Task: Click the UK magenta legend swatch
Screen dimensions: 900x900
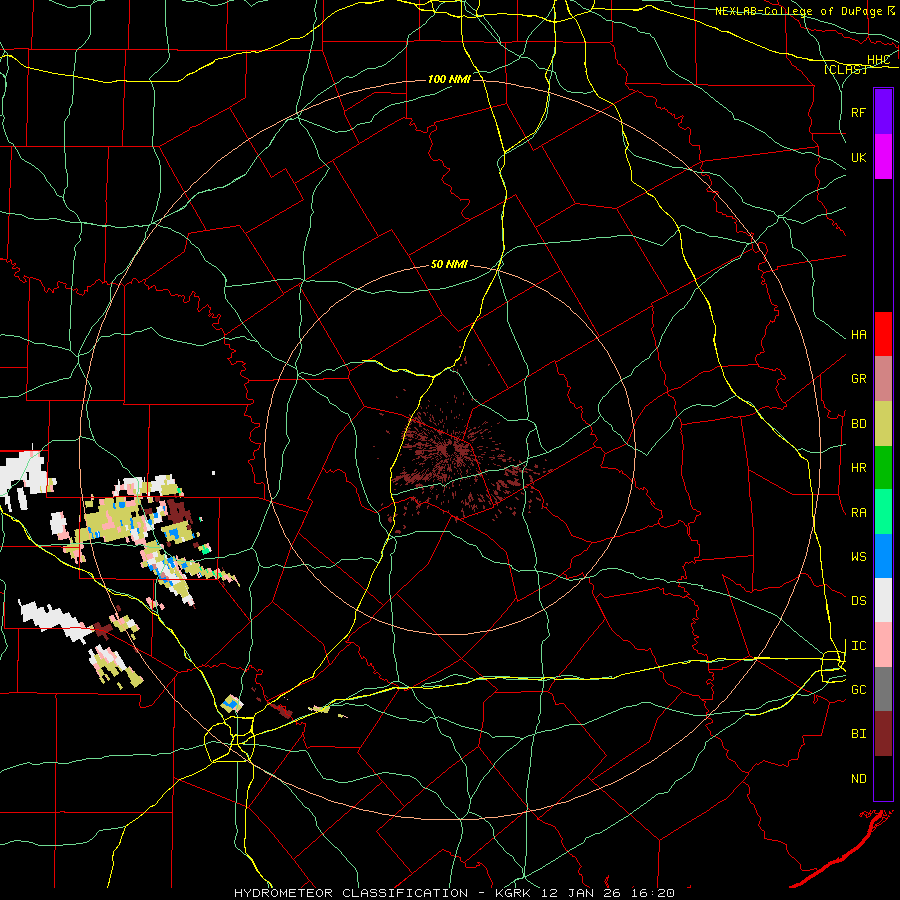Action: coord(883,156)
